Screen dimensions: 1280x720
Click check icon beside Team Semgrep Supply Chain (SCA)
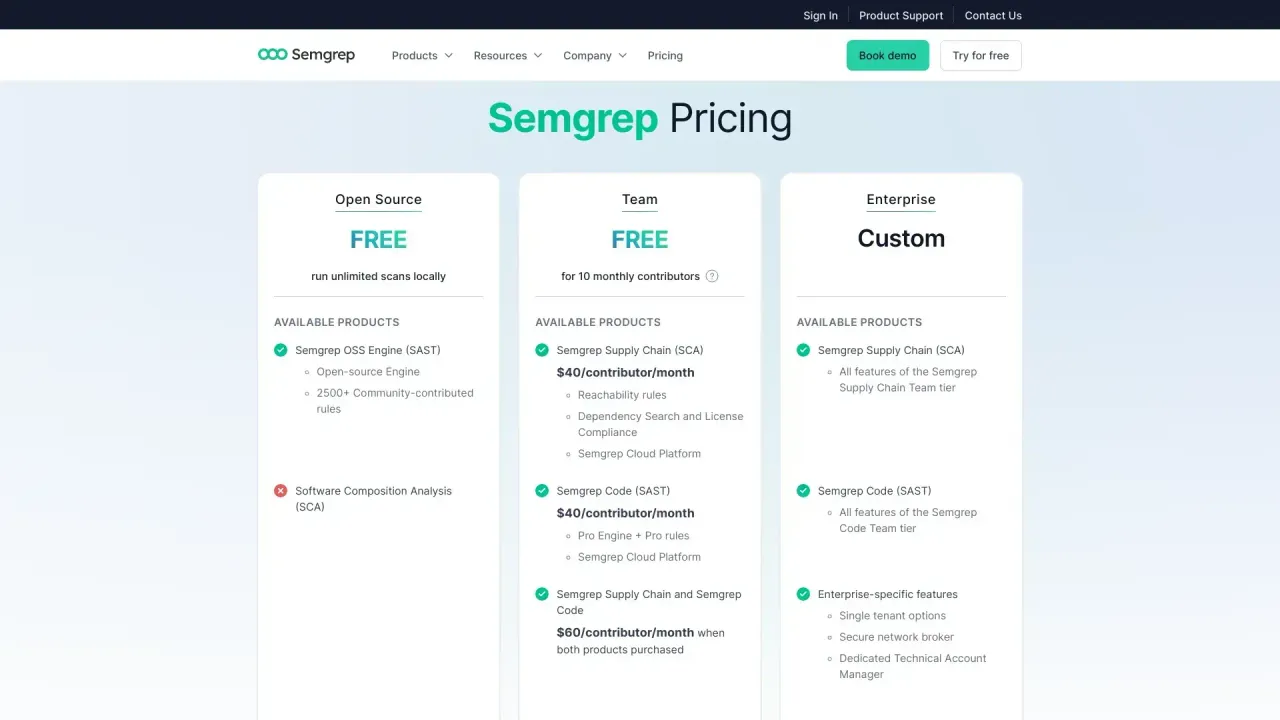(x=542, y=350)
